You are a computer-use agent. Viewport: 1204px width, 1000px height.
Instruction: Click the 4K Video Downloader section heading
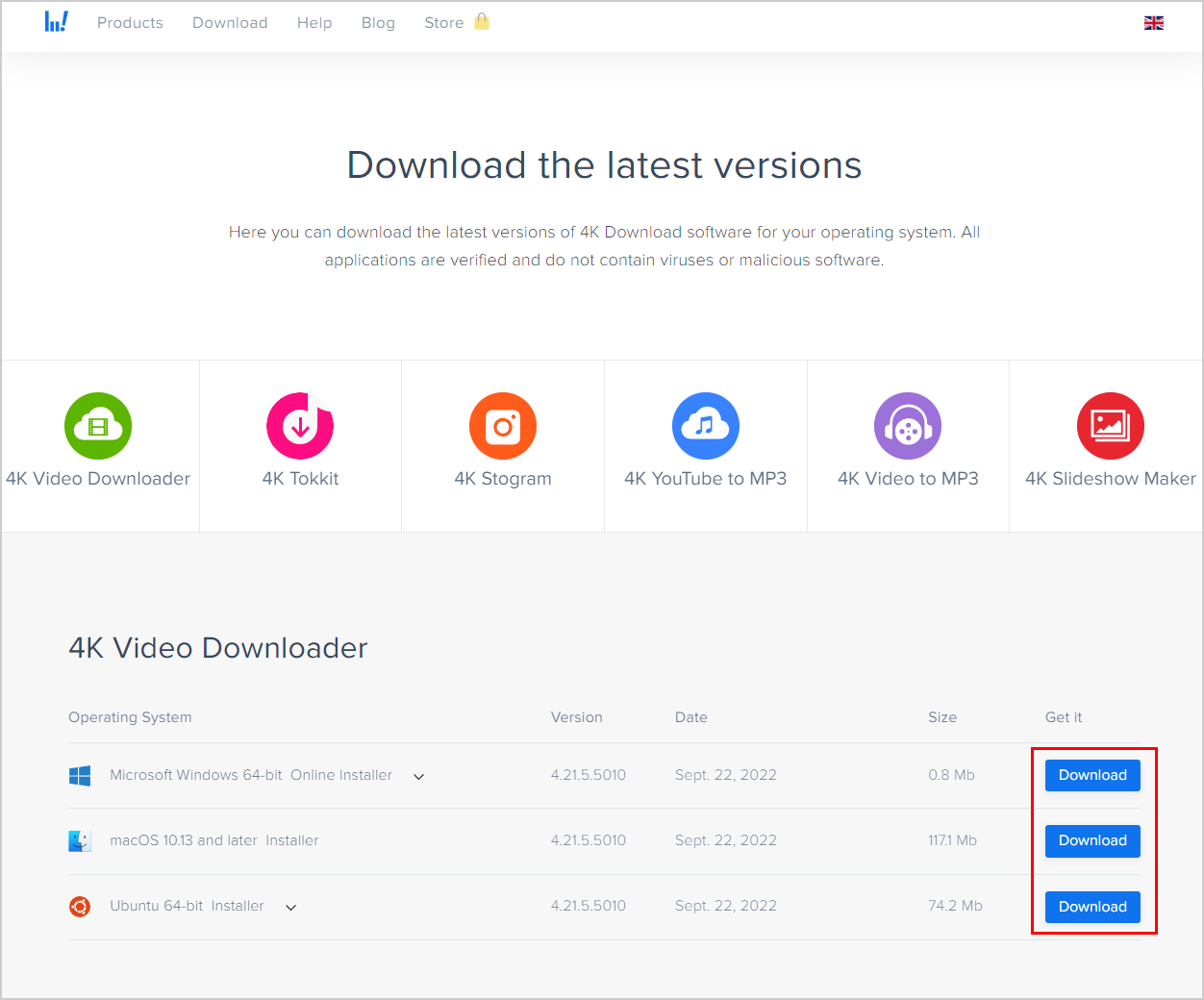[x=218, y=648]
